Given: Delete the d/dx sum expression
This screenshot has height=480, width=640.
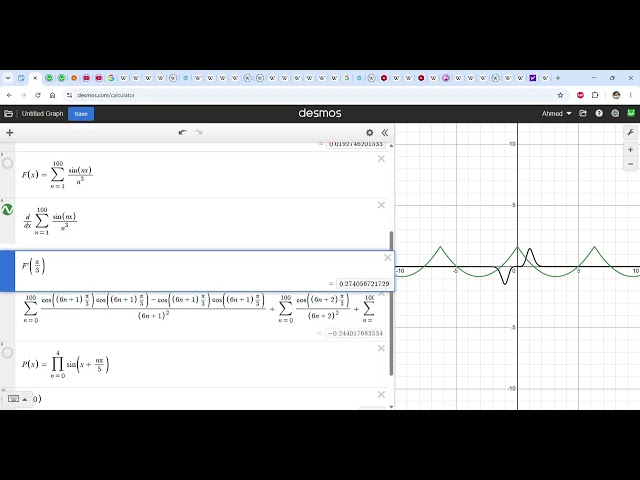Looking at the screenshot, I should point(381,205).
